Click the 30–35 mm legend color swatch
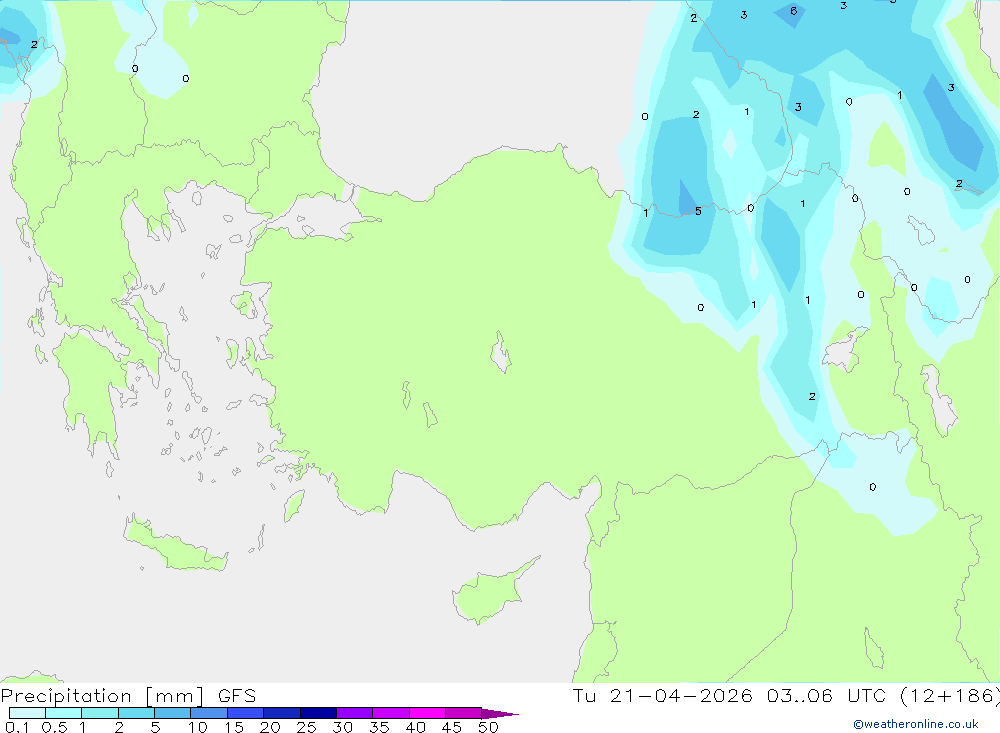The height and width of the screenshot is (733, 1000). (355, 713)
